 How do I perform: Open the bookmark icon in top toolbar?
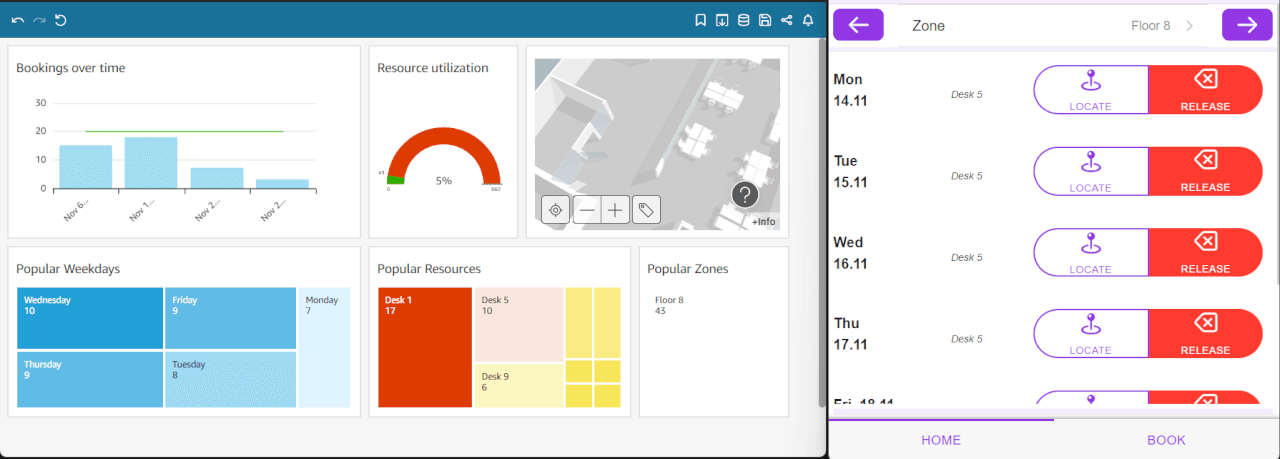(x=701, y=20)
